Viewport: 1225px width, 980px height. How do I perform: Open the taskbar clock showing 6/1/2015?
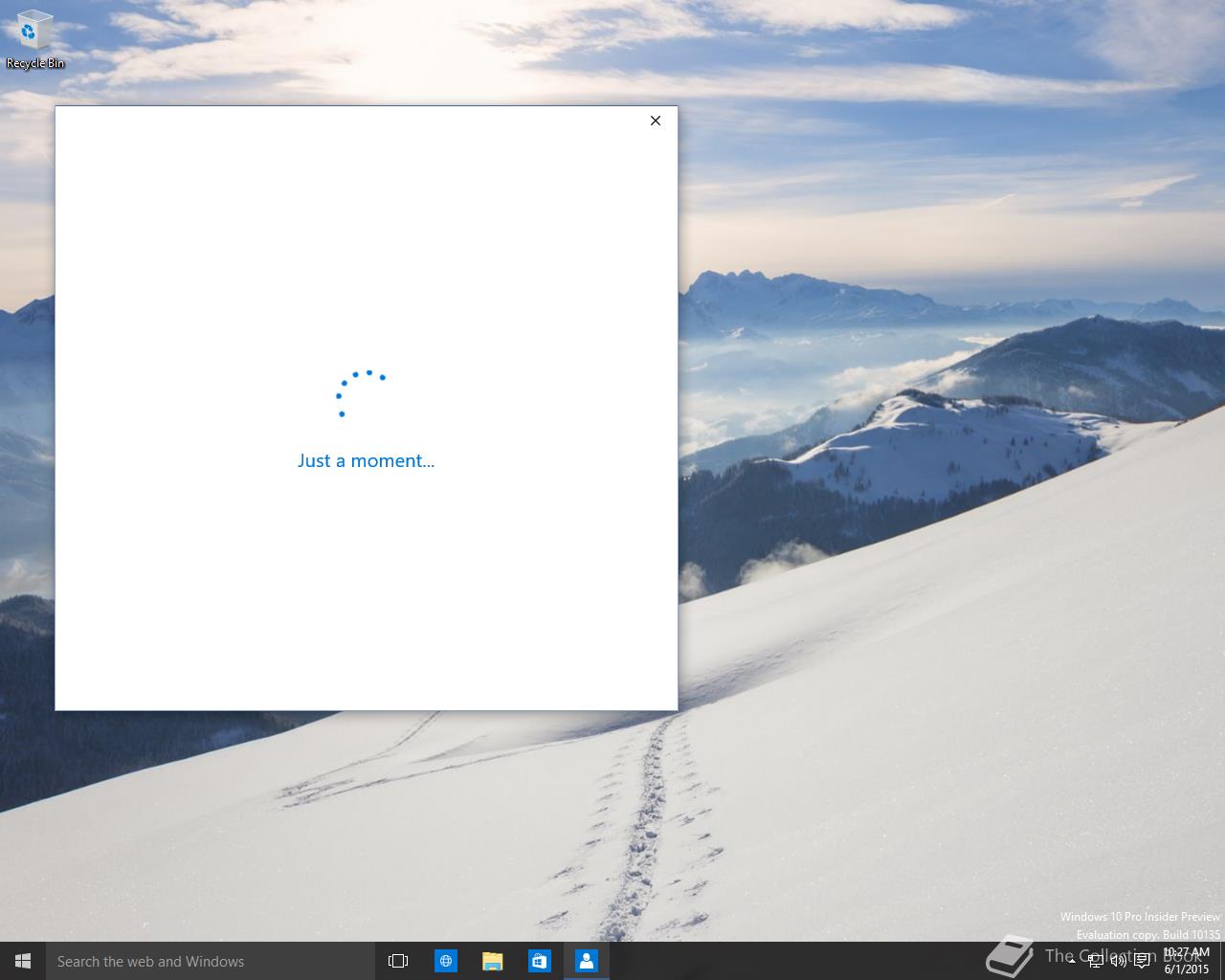[x=1187, y=961]
